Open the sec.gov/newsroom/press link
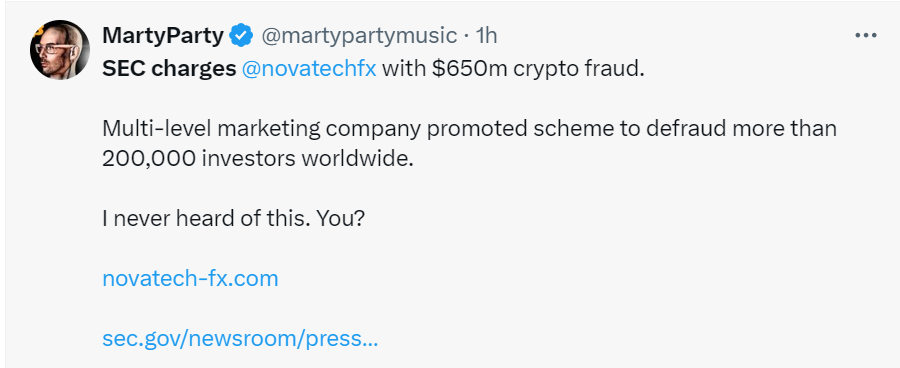Image resolution: width=900 pixels, height=368 pixels. click(x=240, y=339)
